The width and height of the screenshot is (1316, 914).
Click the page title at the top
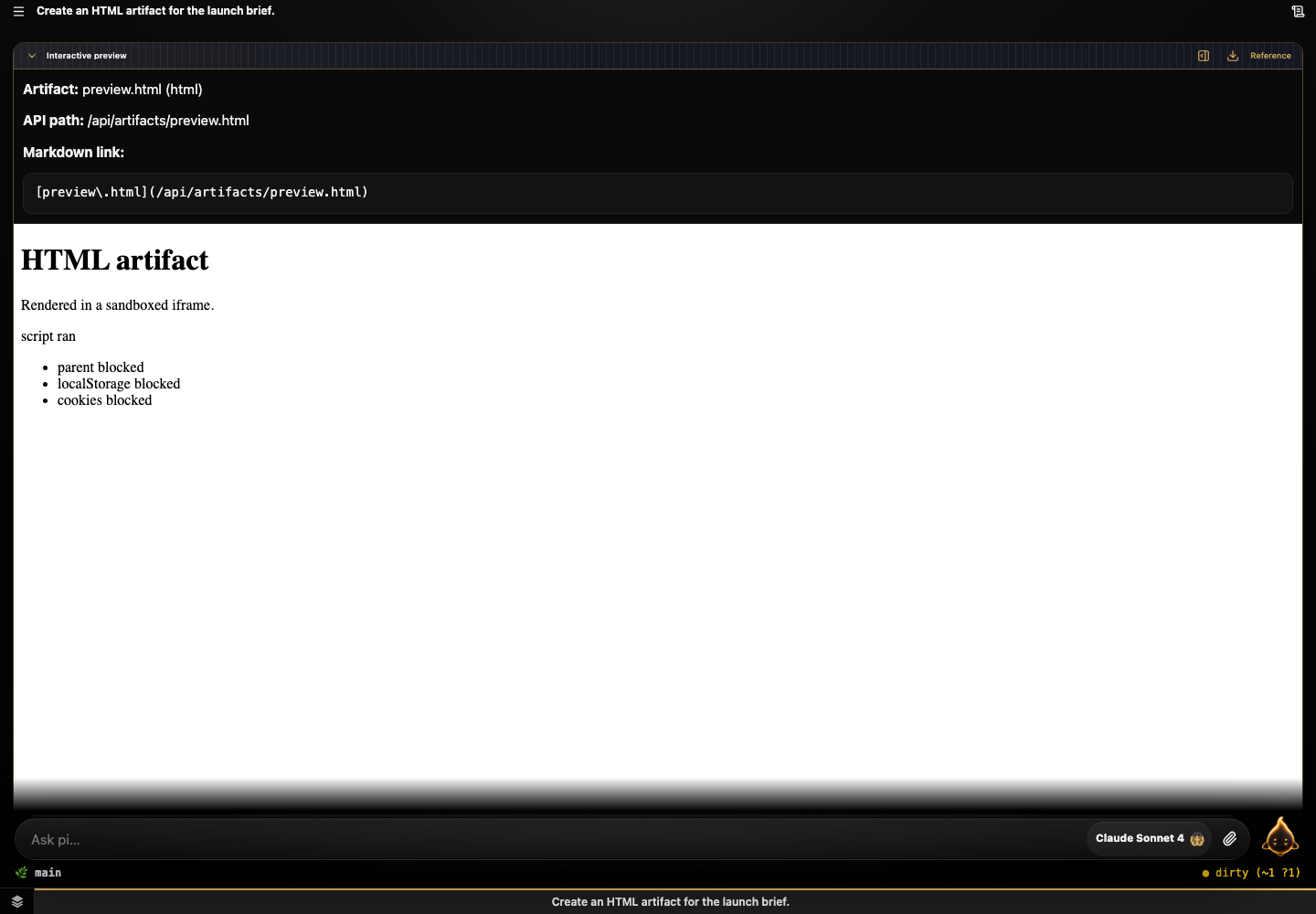pos(155,11)
